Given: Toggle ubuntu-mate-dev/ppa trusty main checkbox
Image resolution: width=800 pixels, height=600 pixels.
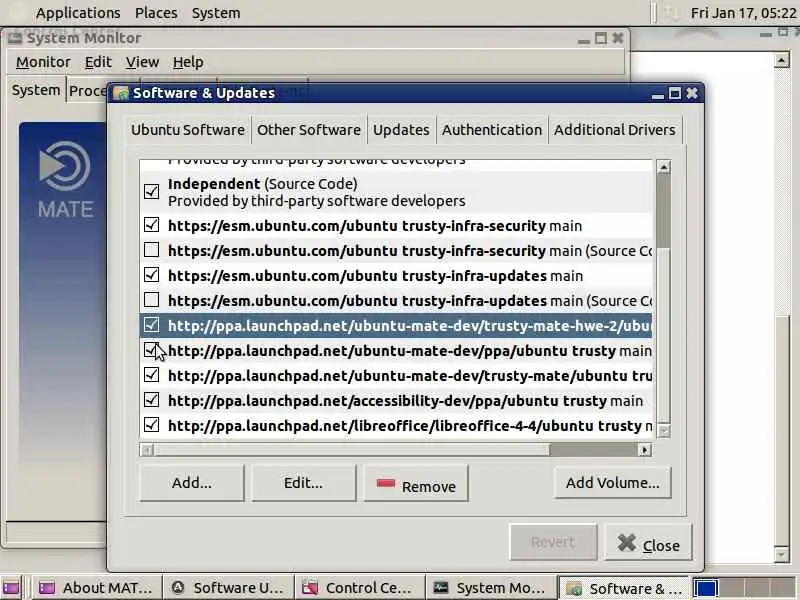Looking at the screenshot, I should click(152, 350).
